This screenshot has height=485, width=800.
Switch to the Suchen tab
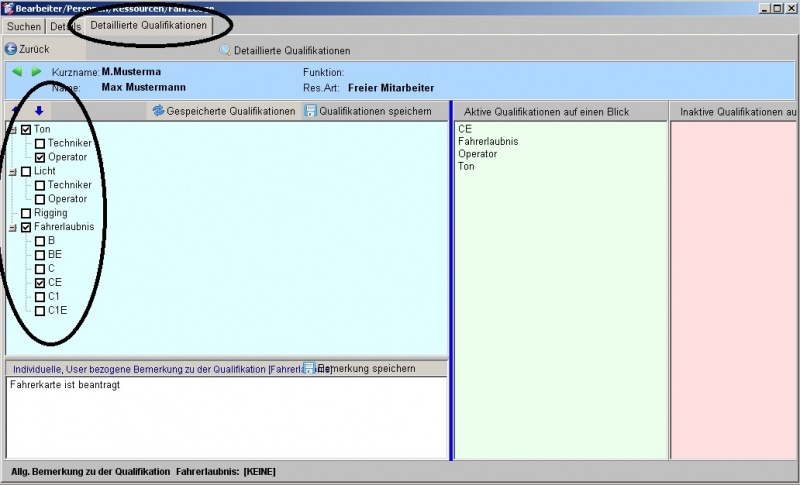tap(24, 27)
